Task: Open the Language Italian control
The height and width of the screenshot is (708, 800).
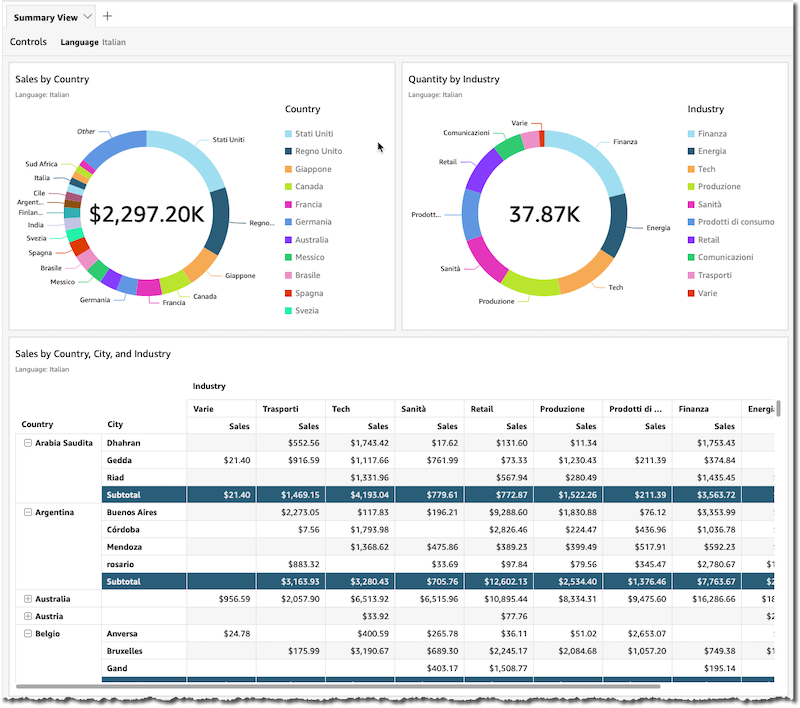Action: click(93, 42)
